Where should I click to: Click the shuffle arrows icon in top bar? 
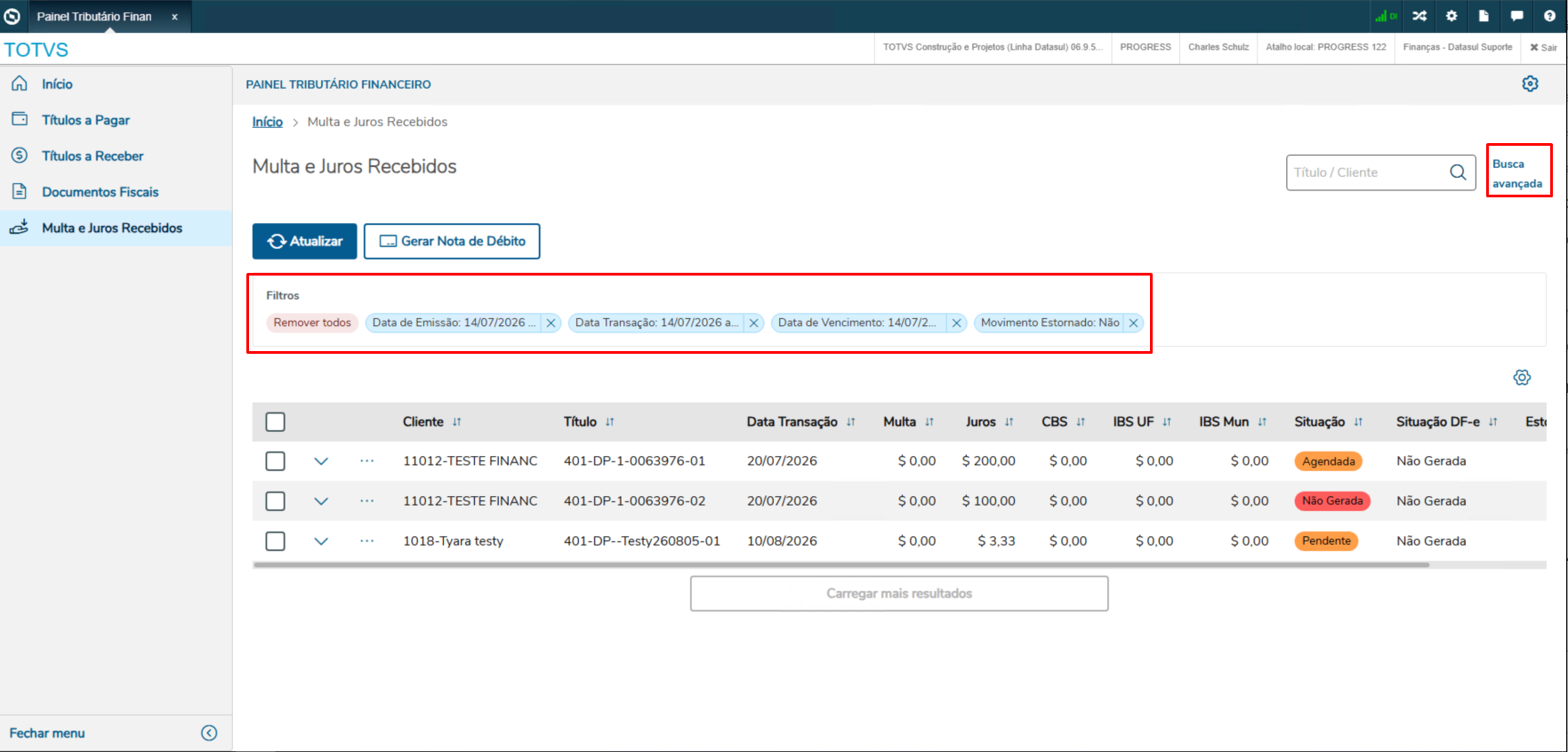[1419, 16]
